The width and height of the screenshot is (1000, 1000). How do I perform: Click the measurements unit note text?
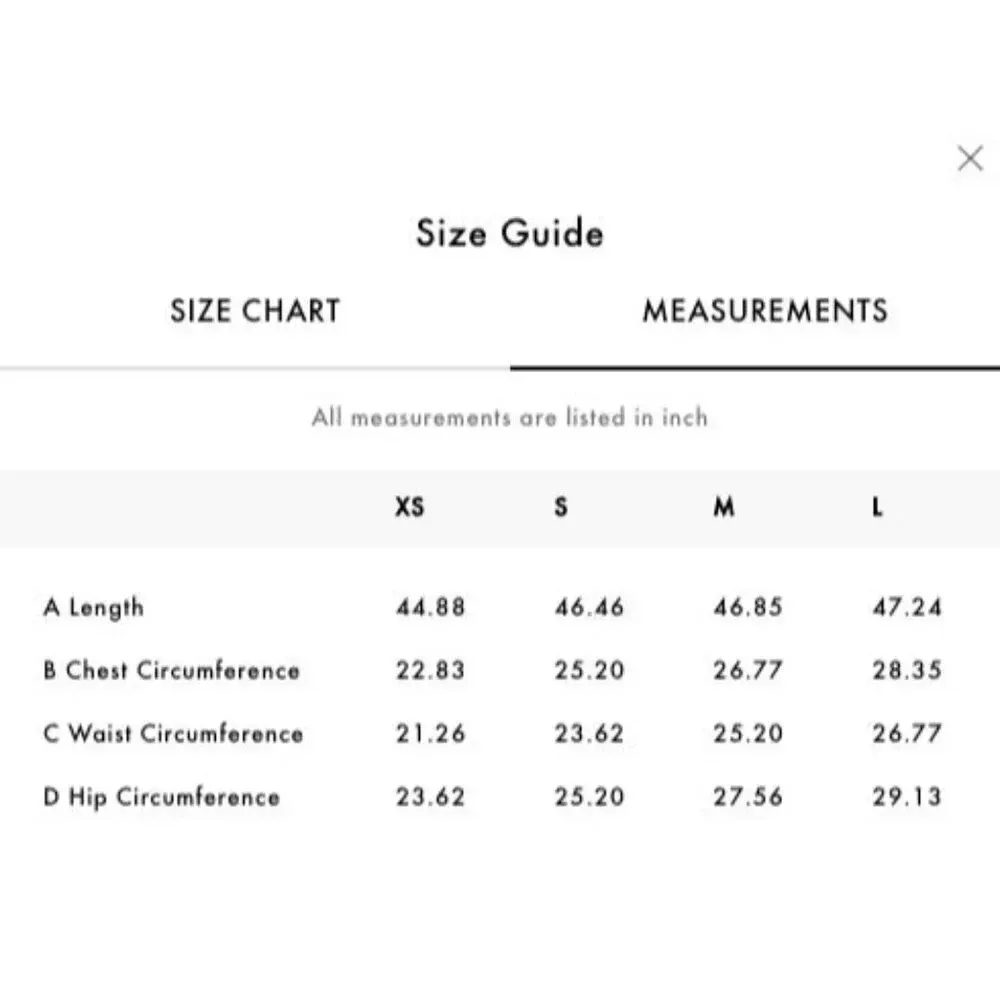509,417
